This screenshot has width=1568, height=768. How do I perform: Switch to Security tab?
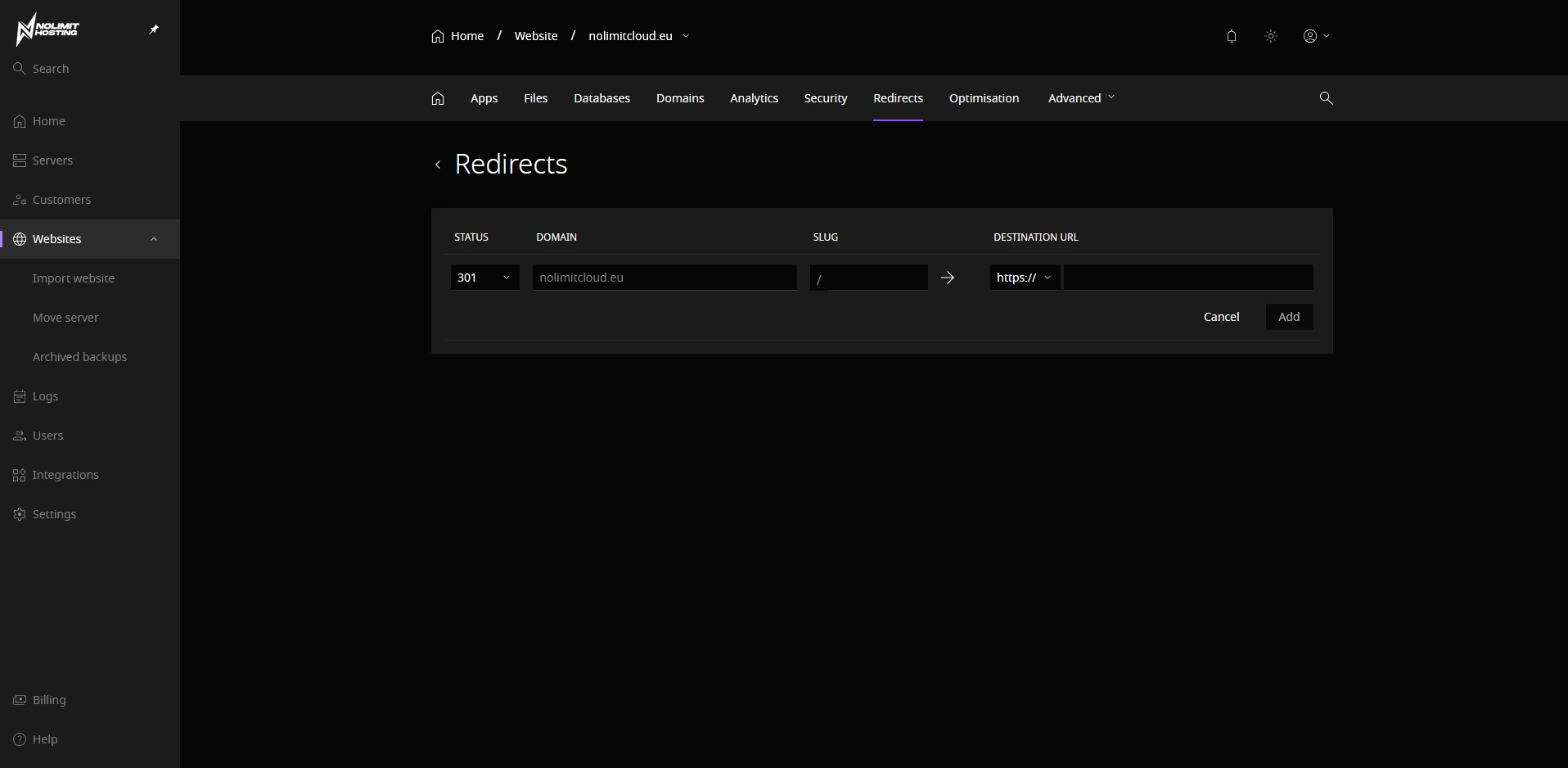[826, 98]
